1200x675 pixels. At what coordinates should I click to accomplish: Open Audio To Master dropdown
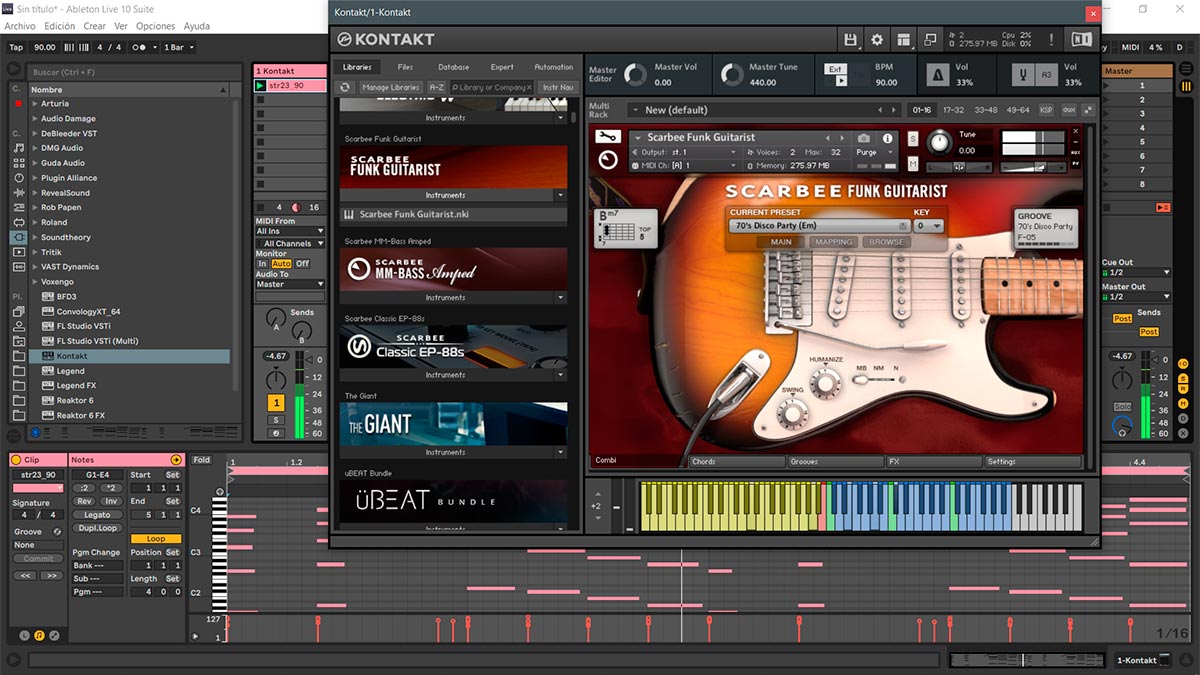click(x=290, y=284)
